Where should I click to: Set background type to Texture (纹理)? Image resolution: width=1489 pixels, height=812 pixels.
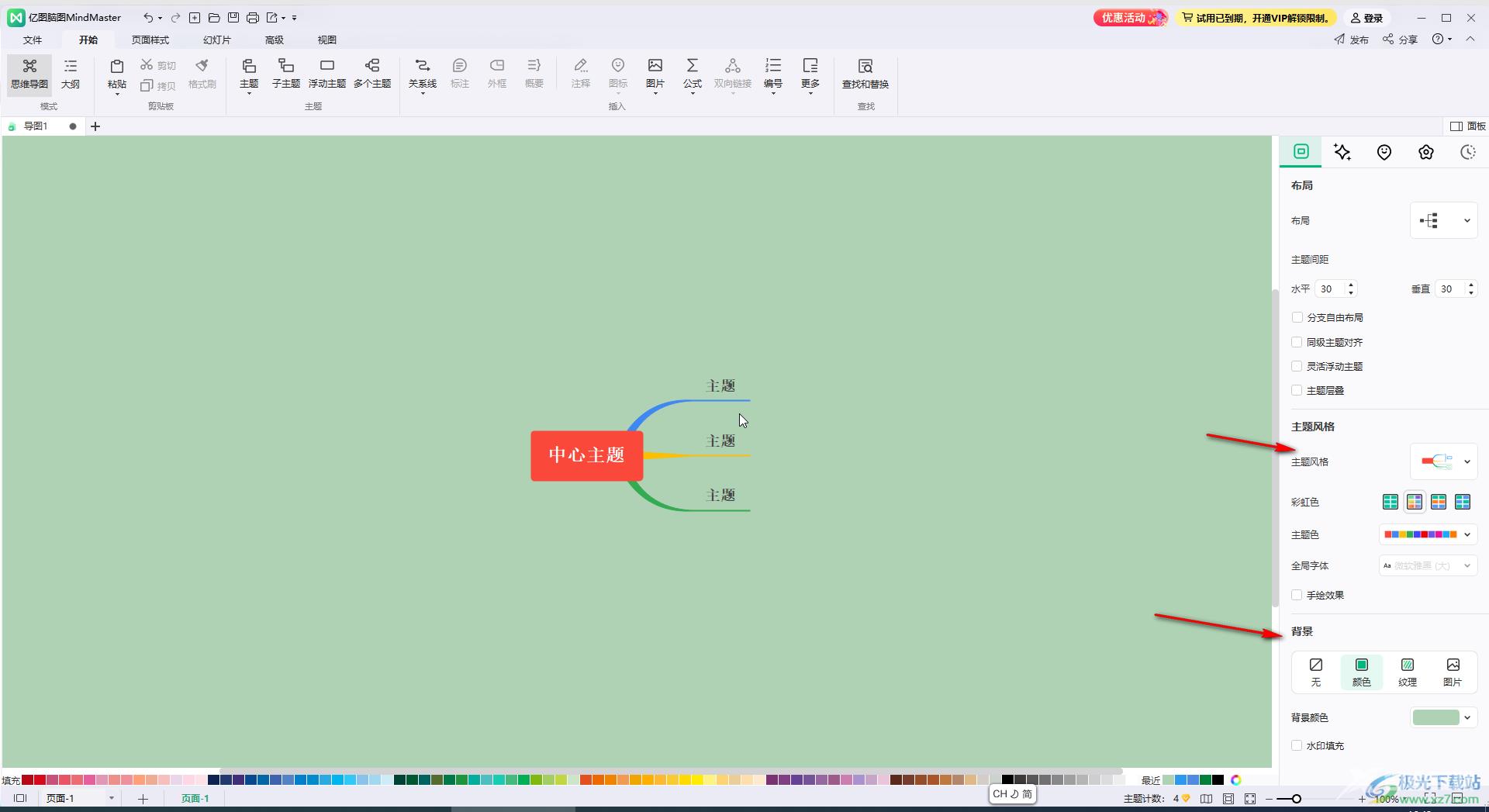1408,672
